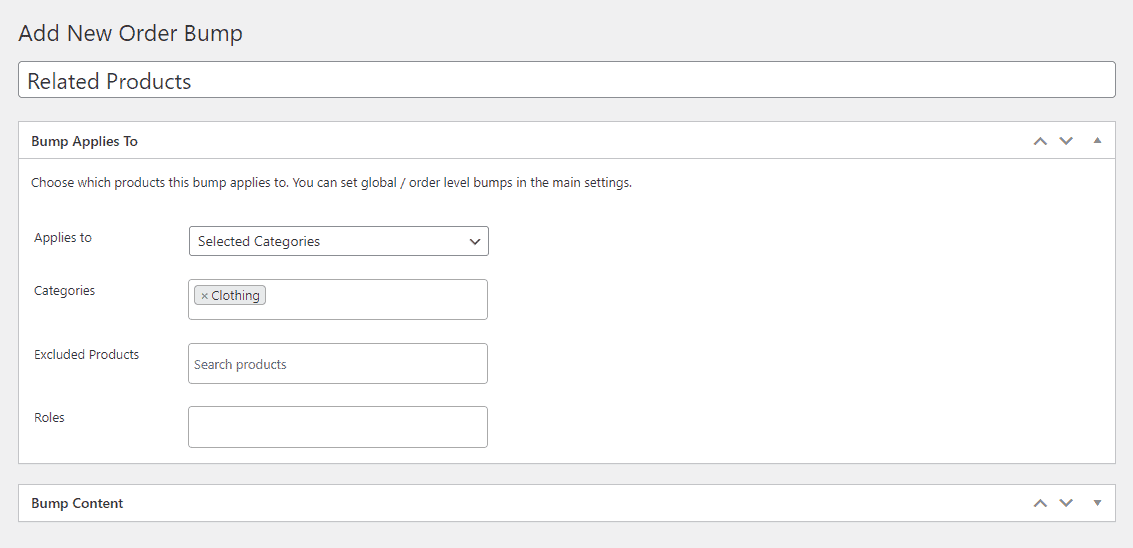Move the Bump Content panel up
Screen dimensions: 1133x548
pos(1040,503)
